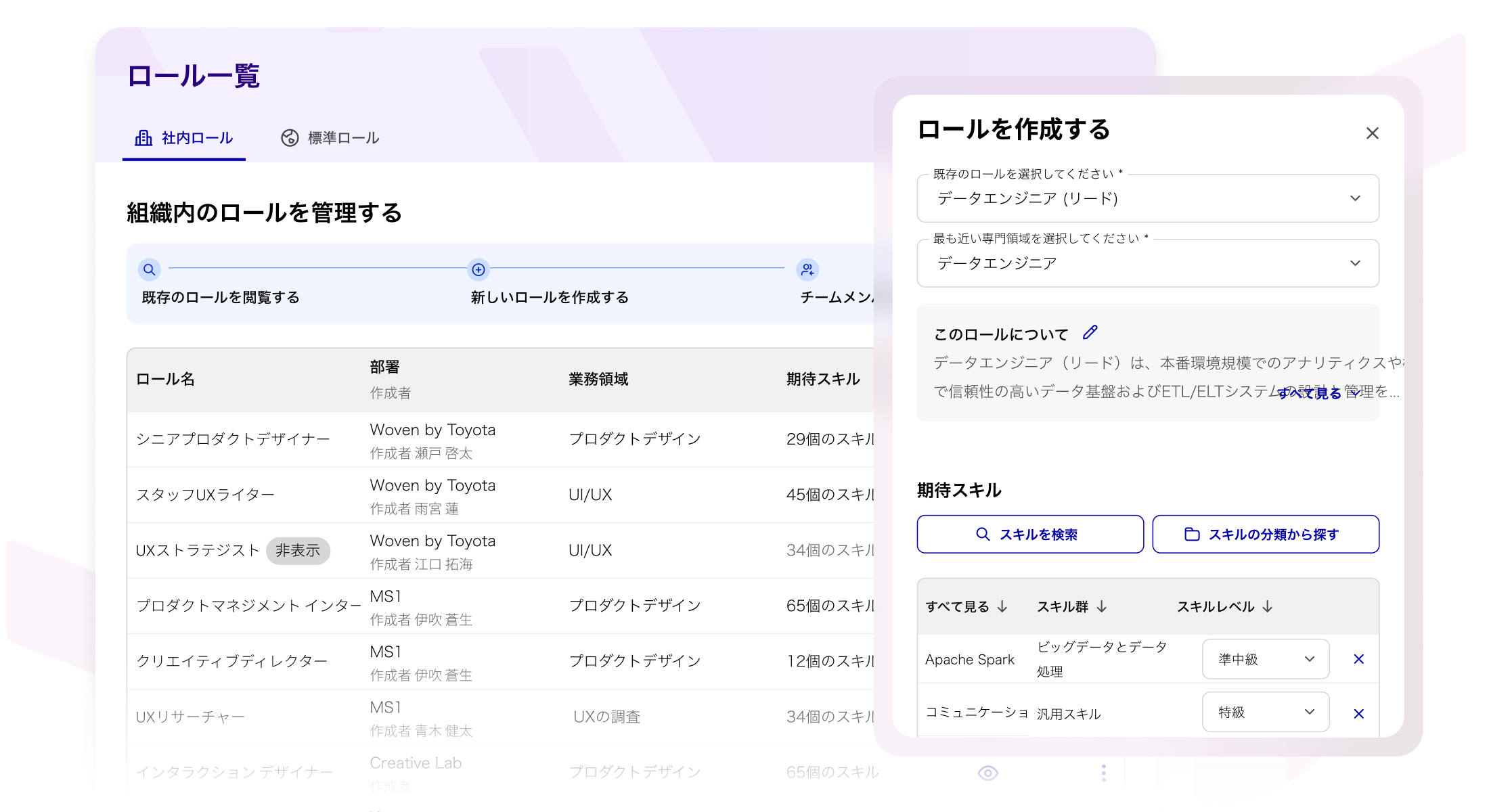Click the pencil edit icon beside このロールについて
The width and height of the screenshot is (1489, 812).
[1090, 332]
